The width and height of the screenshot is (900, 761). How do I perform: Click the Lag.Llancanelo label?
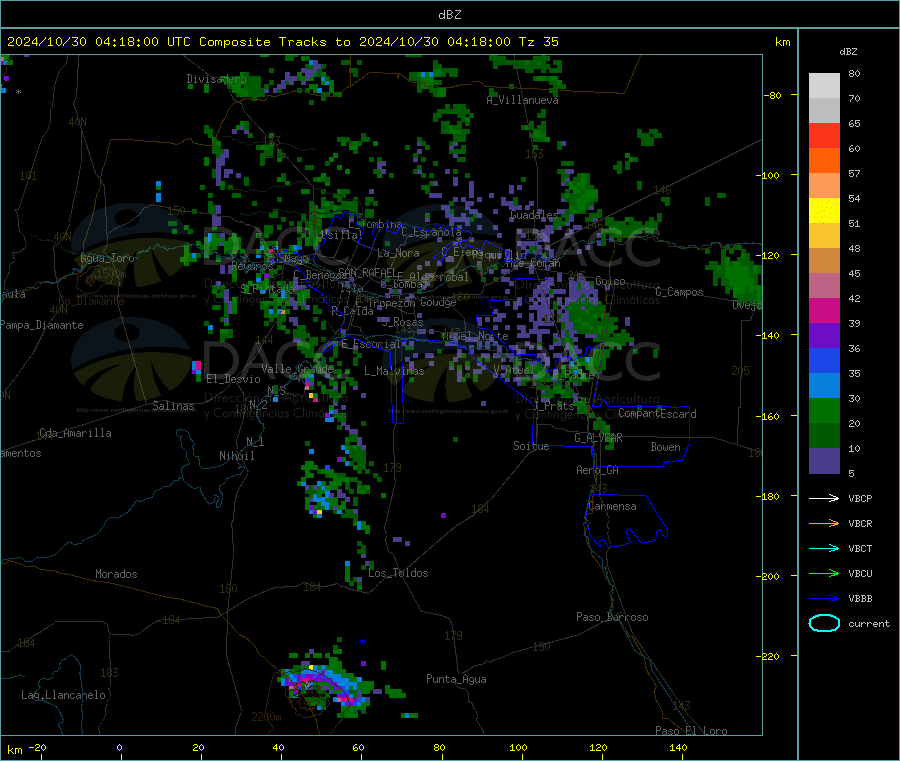tap(63, 695)
